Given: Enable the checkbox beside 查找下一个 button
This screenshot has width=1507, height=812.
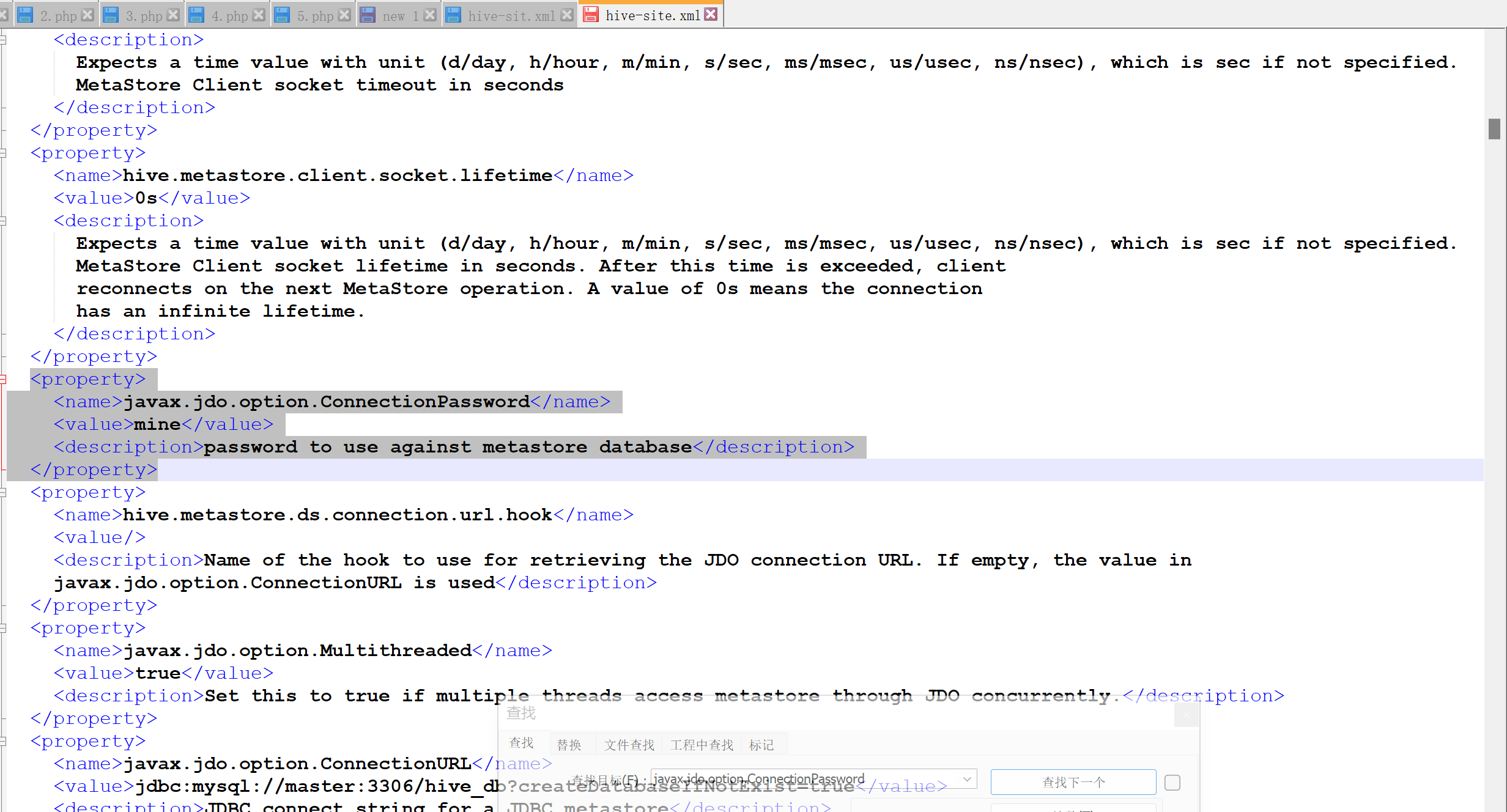Looking at the screenshot, I should click(x=1172, y=782).
